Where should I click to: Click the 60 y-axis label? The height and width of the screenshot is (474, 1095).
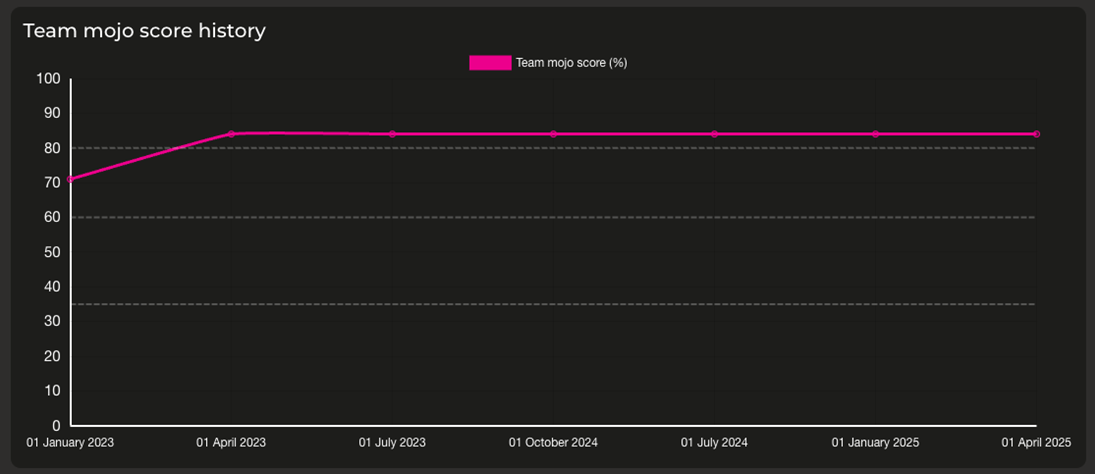pyautogui.click(x=54, y=217)
